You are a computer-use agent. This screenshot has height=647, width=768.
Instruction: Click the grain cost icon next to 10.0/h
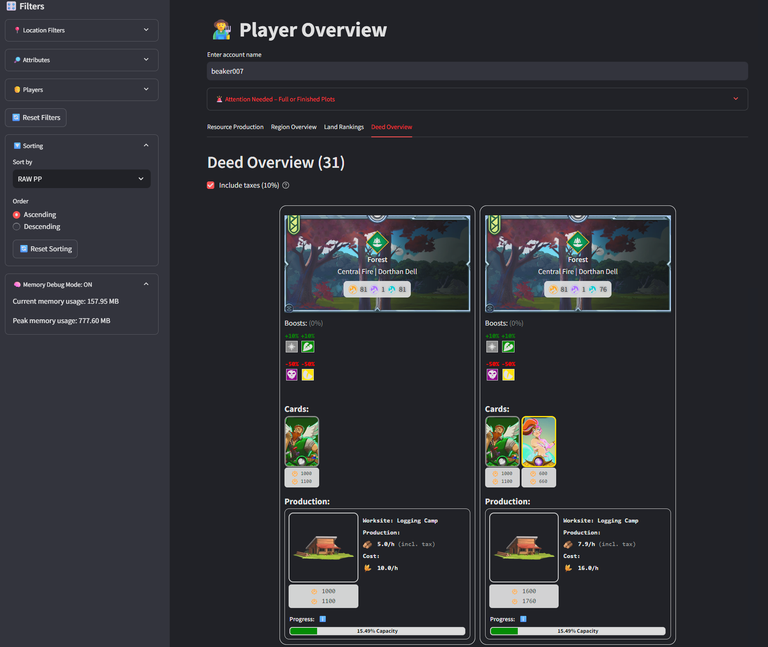[x=367, y=568]
